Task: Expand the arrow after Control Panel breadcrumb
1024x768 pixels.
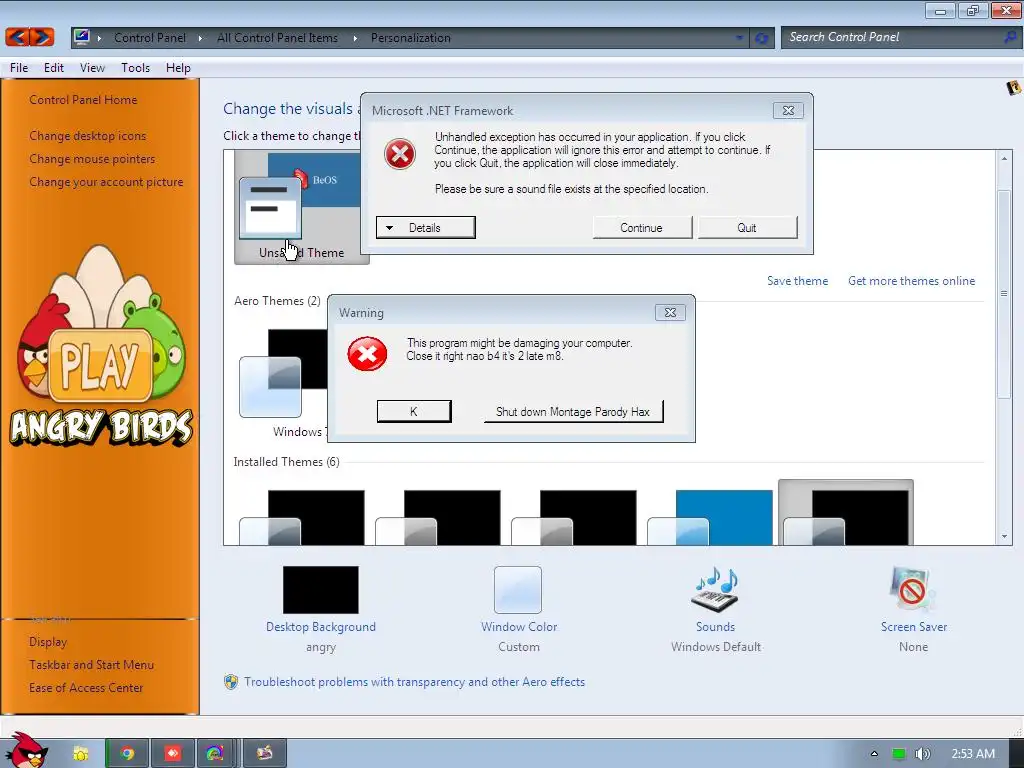Action: pos(200,38)
